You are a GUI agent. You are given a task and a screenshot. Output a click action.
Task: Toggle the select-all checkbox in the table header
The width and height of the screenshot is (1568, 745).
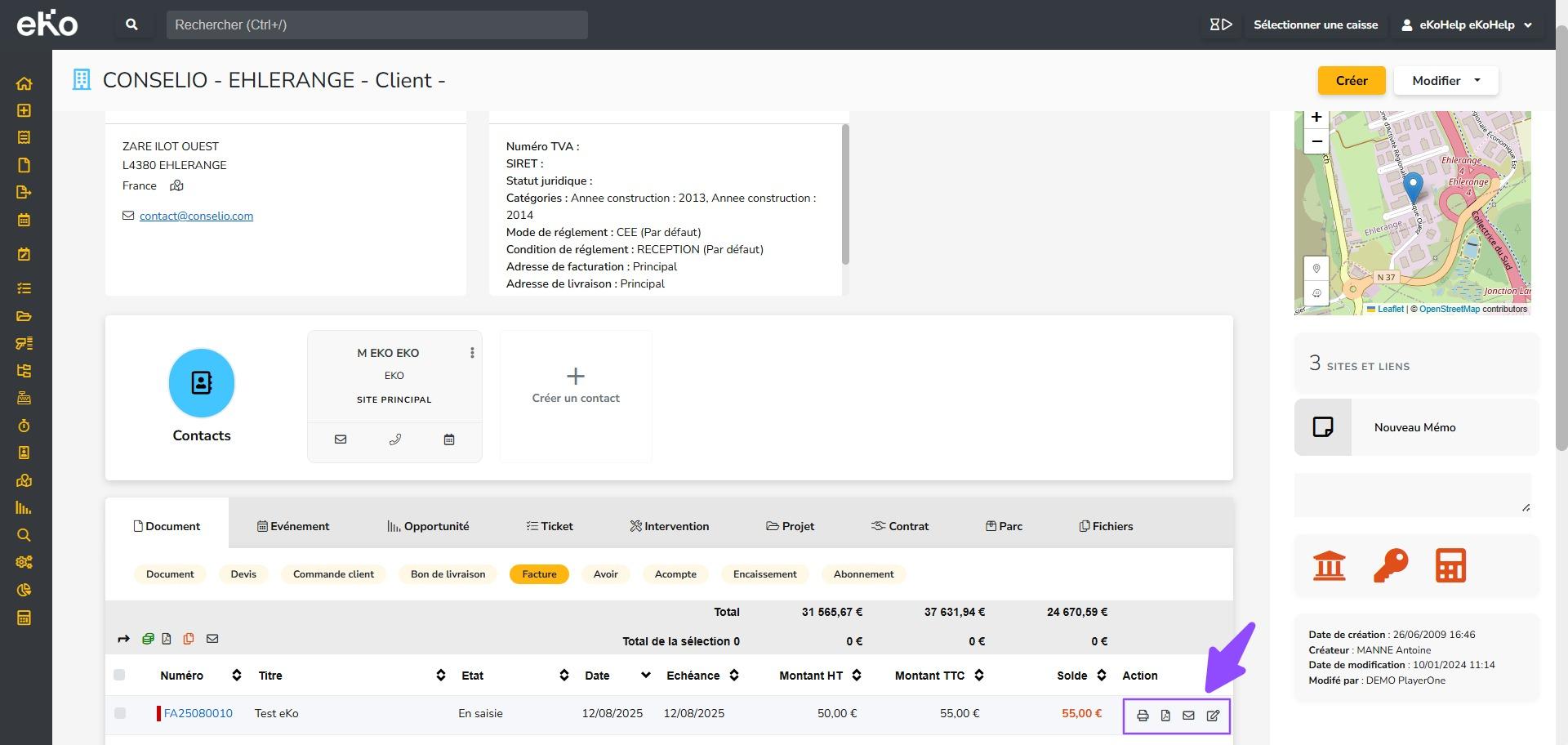(119, 675)
